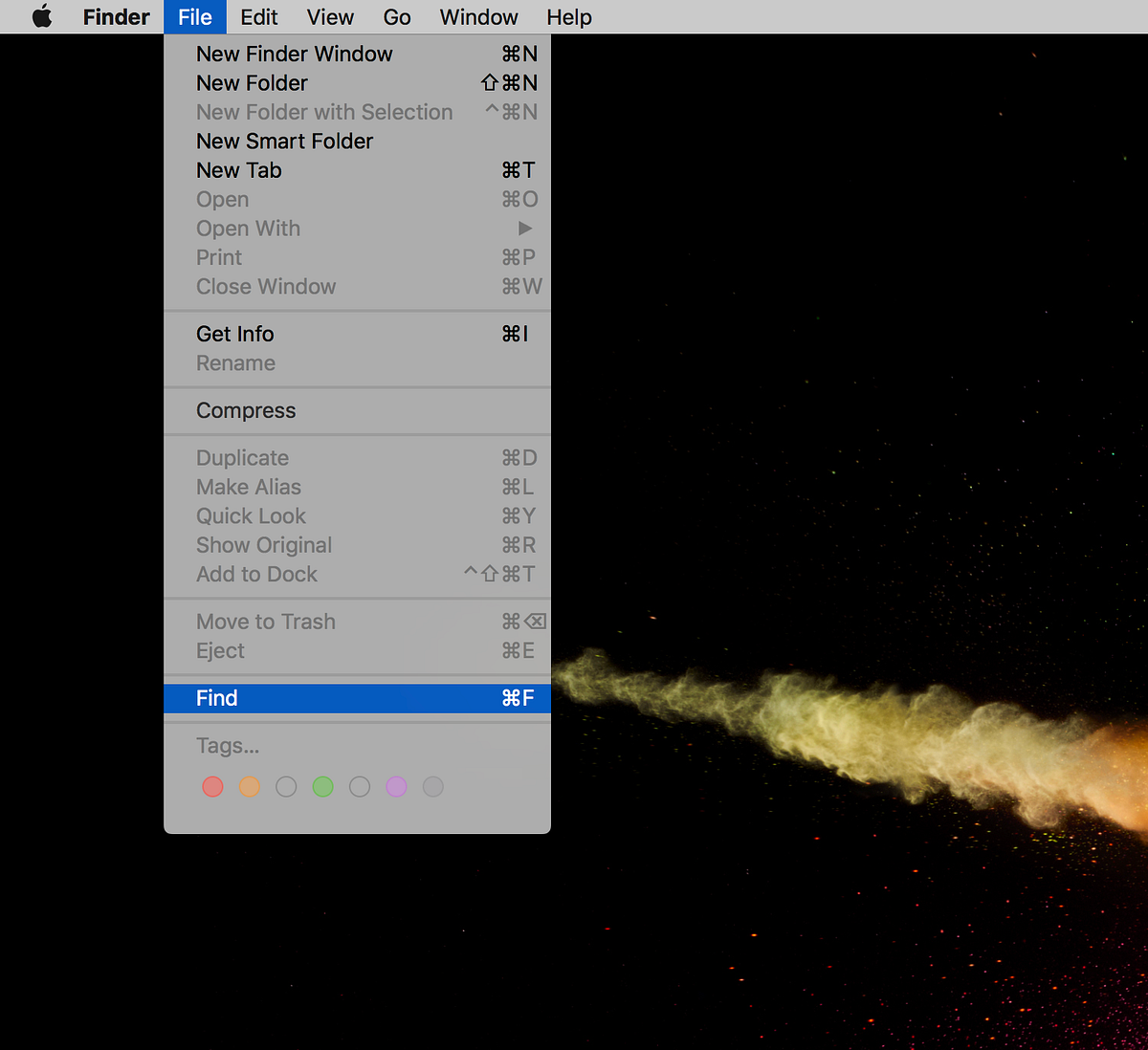
Task: Choose Get Info from the menu
Action: click(x=234, y=334)
